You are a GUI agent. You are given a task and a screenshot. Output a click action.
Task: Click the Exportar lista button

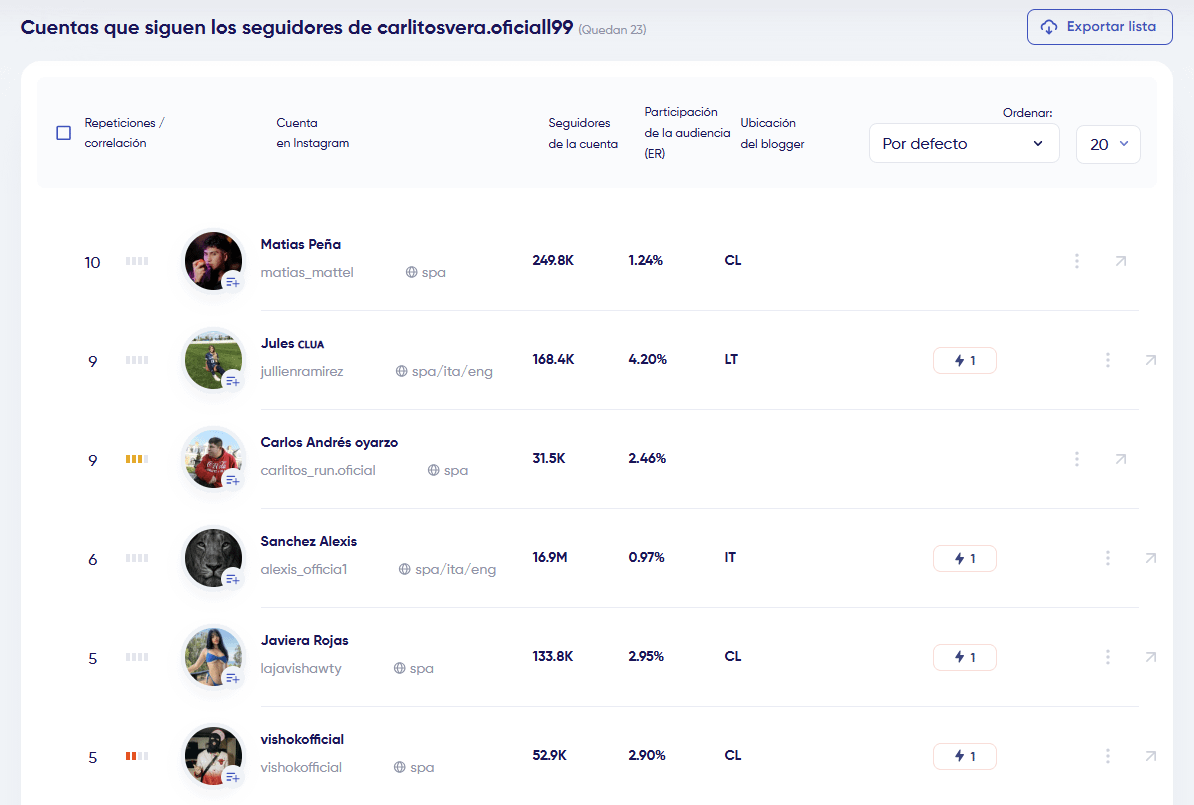pyautogui.click(x=1099, y=27)
